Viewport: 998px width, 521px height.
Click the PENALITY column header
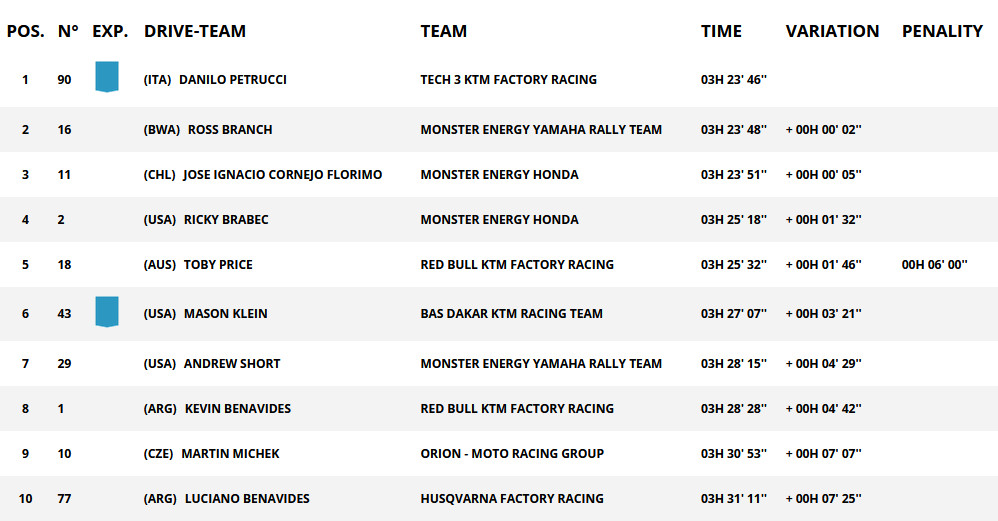(x=942, y=31)
